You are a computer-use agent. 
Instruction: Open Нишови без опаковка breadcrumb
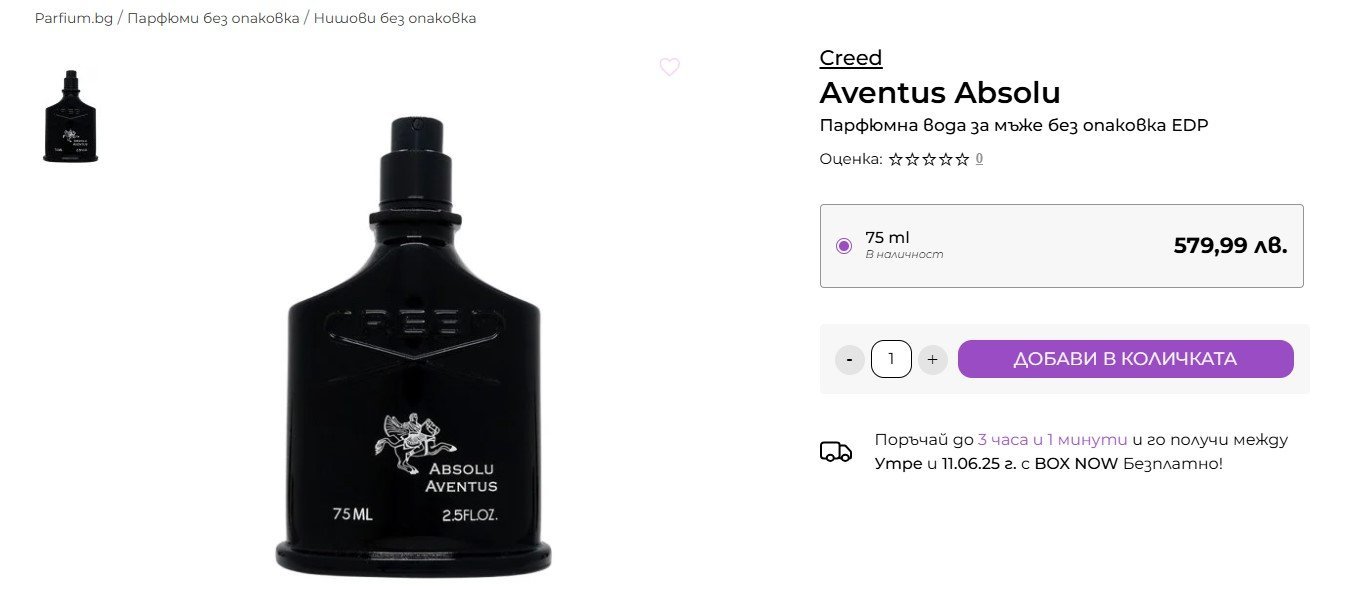[x=395, y=19]
